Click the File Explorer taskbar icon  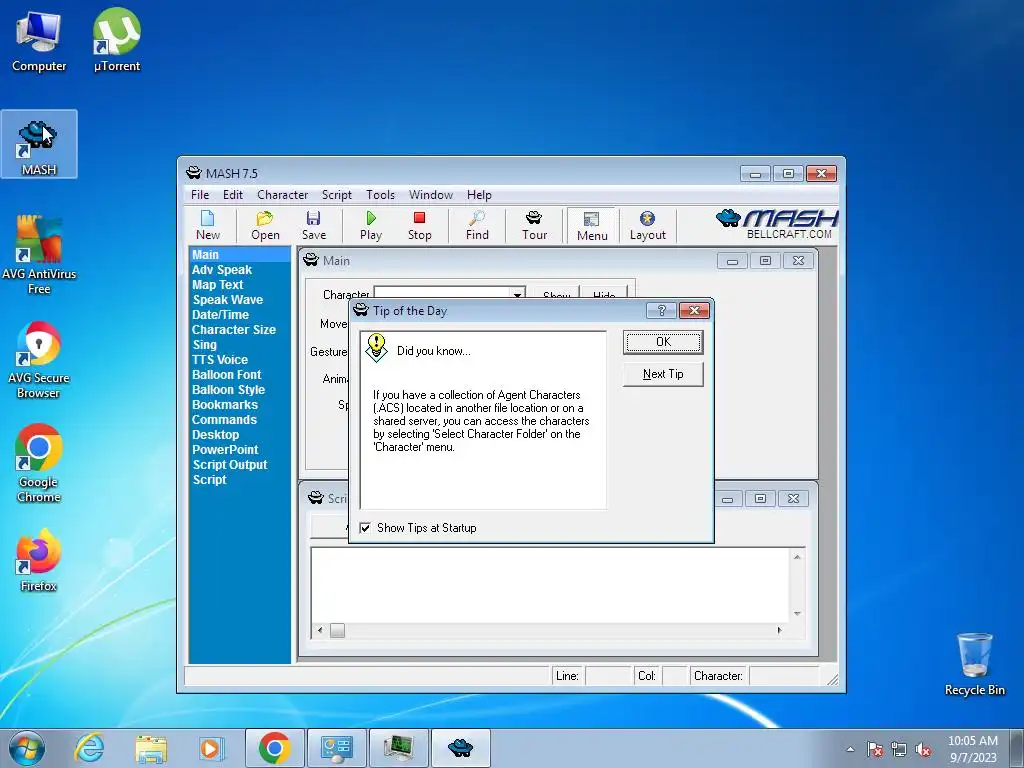[x=151, y=748]
